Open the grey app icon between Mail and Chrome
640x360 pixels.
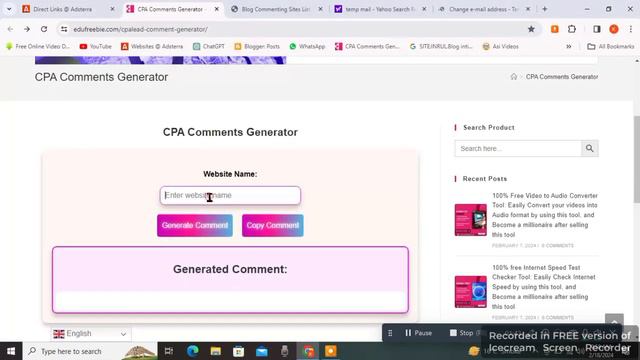pos(284,351)
